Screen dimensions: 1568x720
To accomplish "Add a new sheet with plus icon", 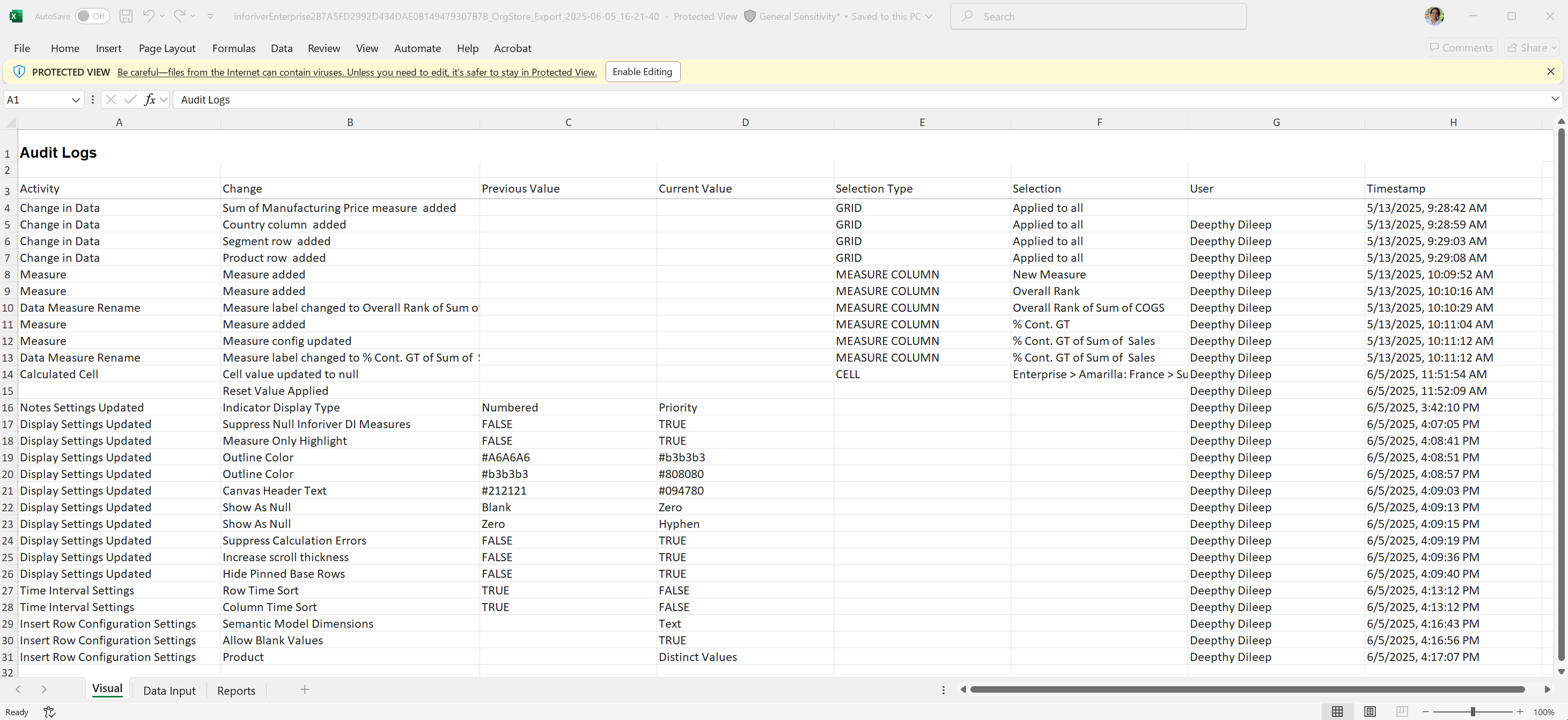I will (305, 689).
